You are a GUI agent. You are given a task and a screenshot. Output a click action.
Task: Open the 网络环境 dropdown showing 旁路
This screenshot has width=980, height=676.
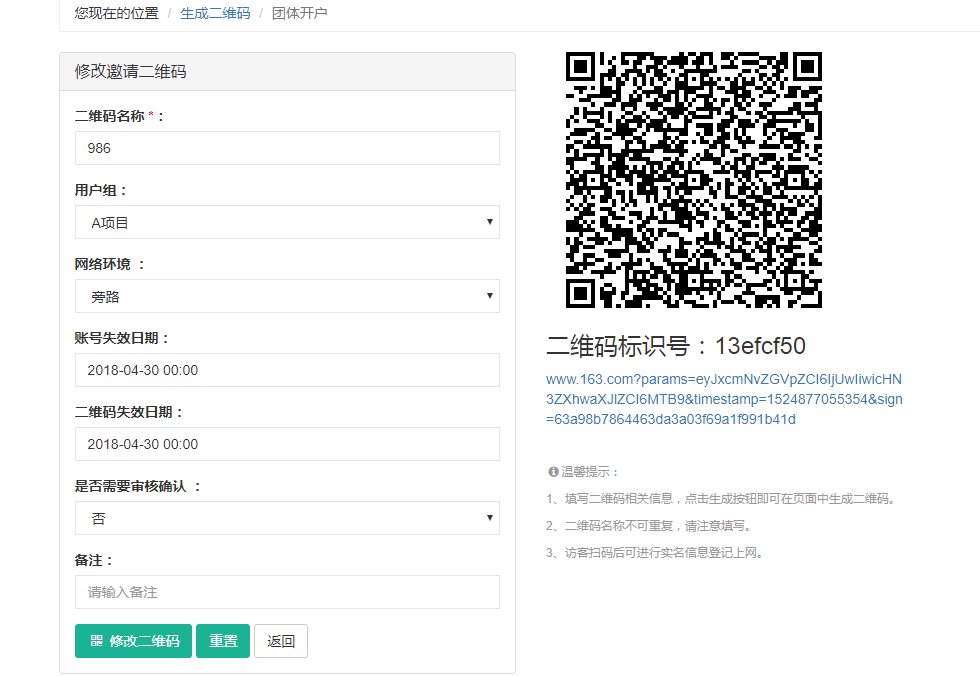(288, 296)
